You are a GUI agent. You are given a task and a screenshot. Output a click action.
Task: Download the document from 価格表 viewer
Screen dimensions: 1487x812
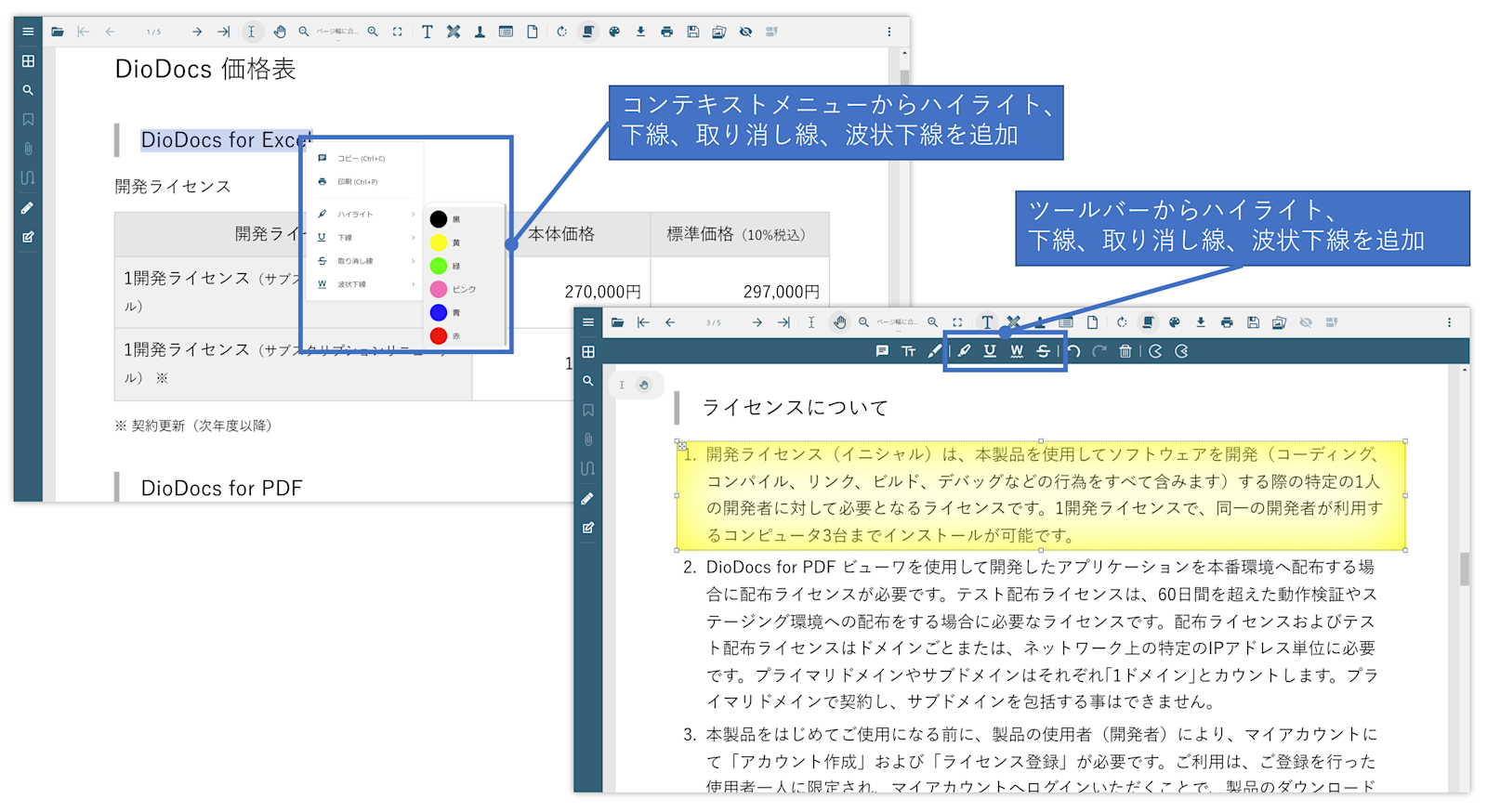pyautogui.click(x=640, y=32)
